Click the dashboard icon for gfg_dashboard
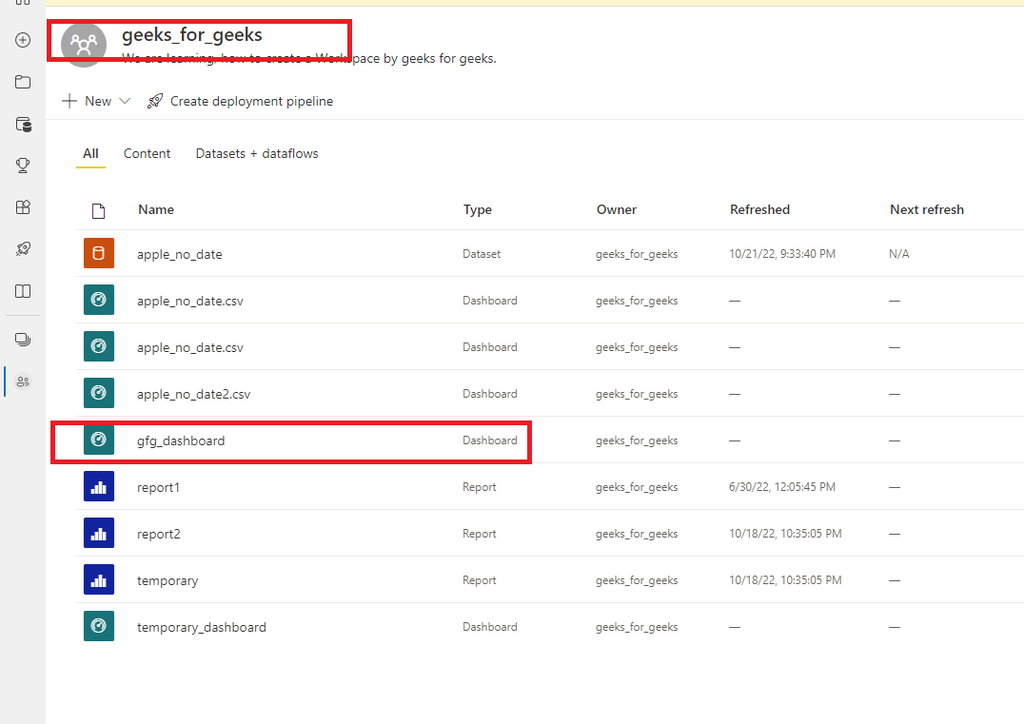1024x724 pixels. pos(99,439)
